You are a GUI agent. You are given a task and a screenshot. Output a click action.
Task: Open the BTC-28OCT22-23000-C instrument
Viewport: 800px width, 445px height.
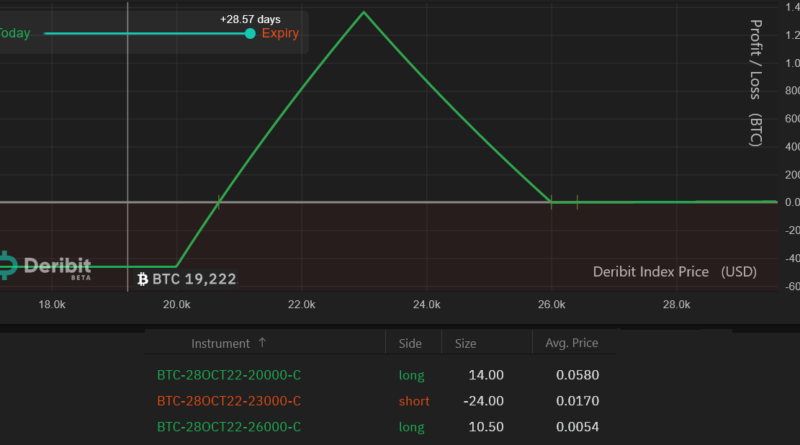(x=229, y=401)
